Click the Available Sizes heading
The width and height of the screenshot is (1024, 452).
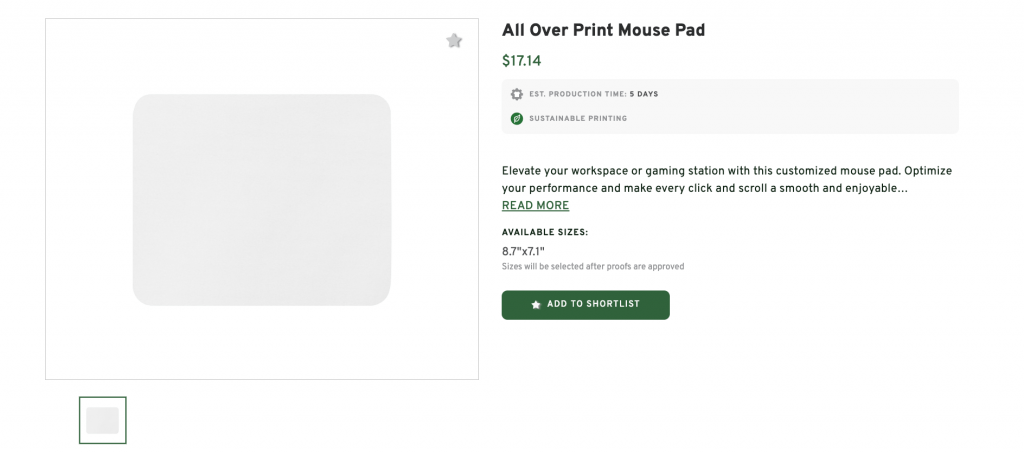pyautogui.click(x=545, y=233)
